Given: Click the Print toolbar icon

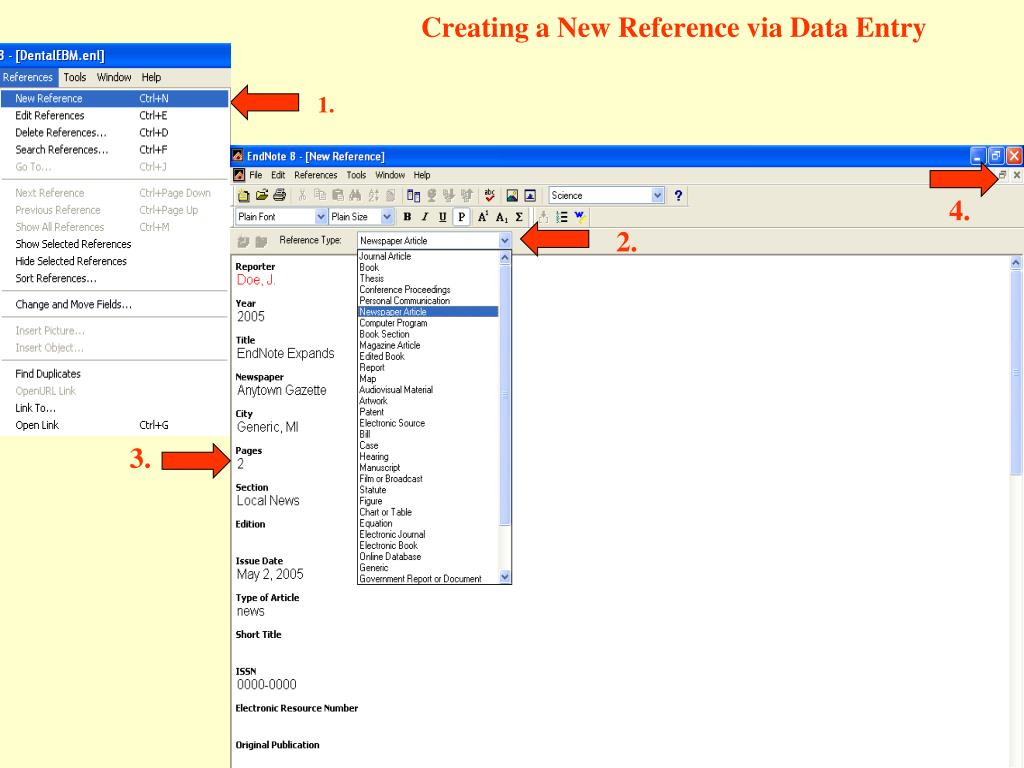Looking at the screenshot, I should (280, 195).
